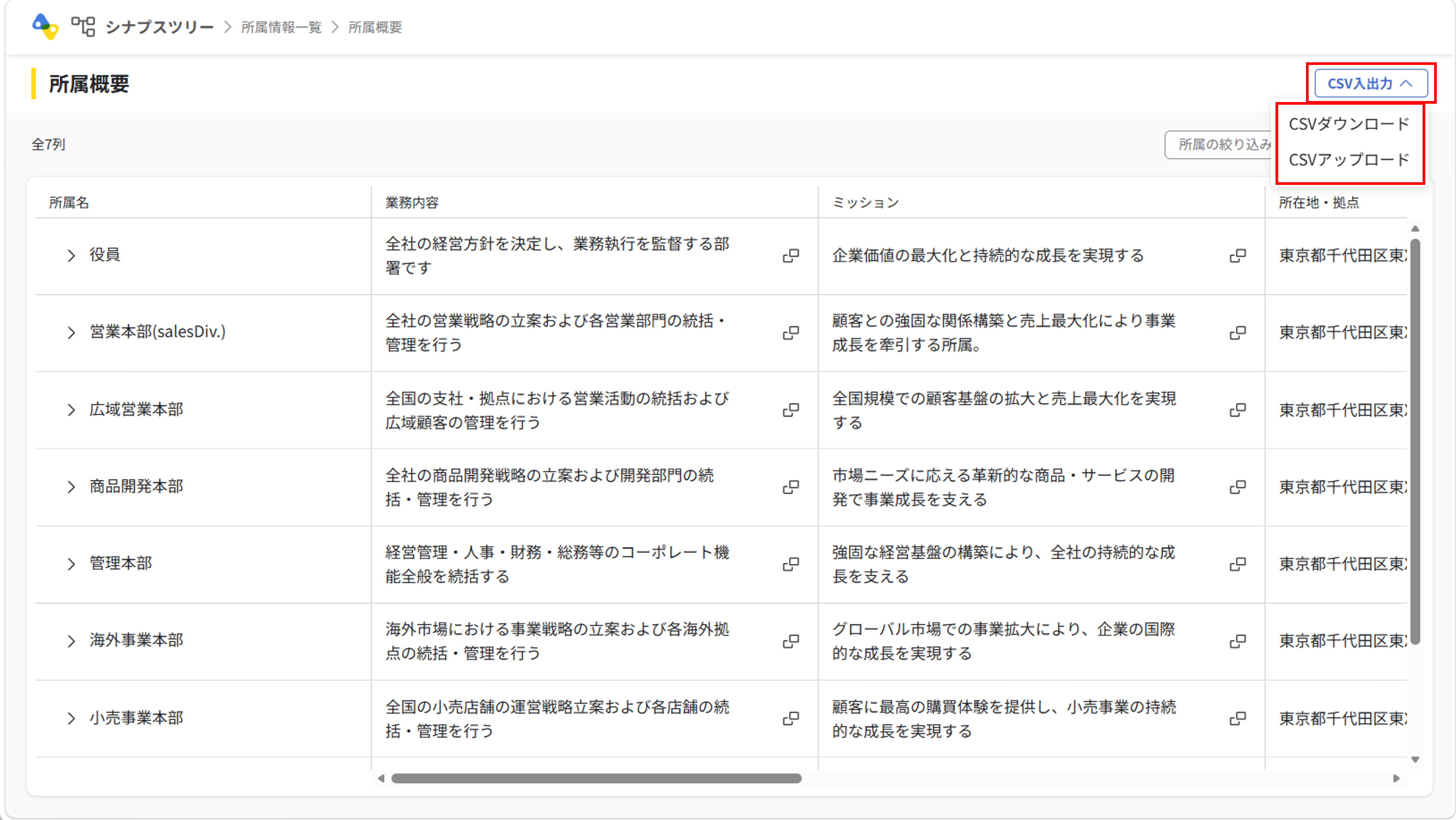Click 海外事業本部 mission text about グローバル市場
The width and height of the screenshot is (1456, 820).
point(1004,641)
